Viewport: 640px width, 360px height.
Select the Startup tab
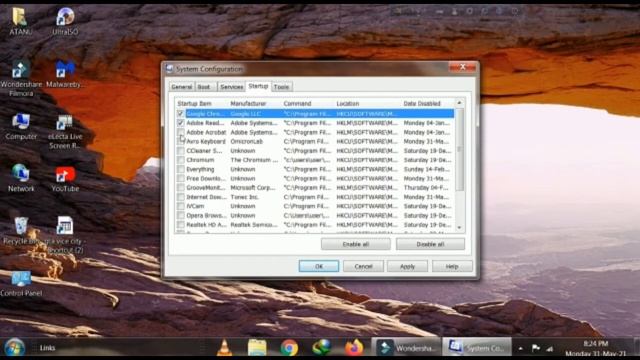[x=258, y=86]
